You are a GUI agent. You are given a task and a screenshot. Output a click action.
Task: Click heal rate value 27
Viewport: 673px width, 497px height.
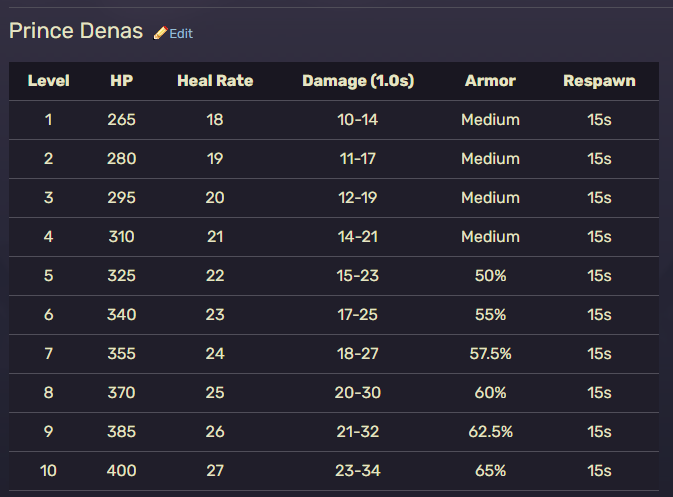click(215, 471)
